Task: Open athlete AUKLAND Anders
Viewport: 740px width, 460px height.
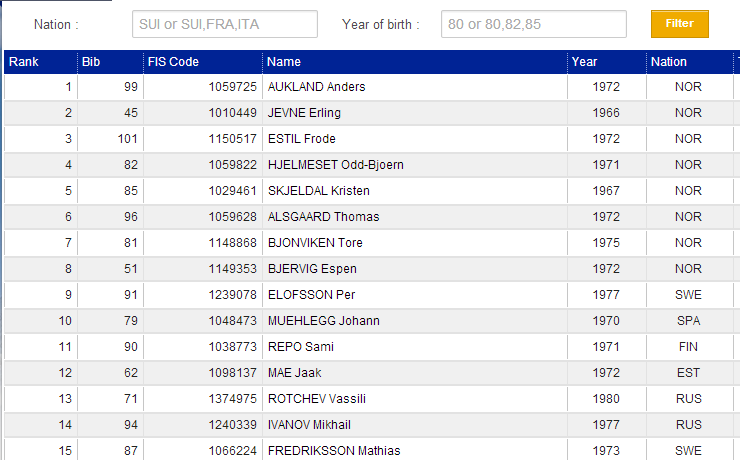Action: (316, 87)
